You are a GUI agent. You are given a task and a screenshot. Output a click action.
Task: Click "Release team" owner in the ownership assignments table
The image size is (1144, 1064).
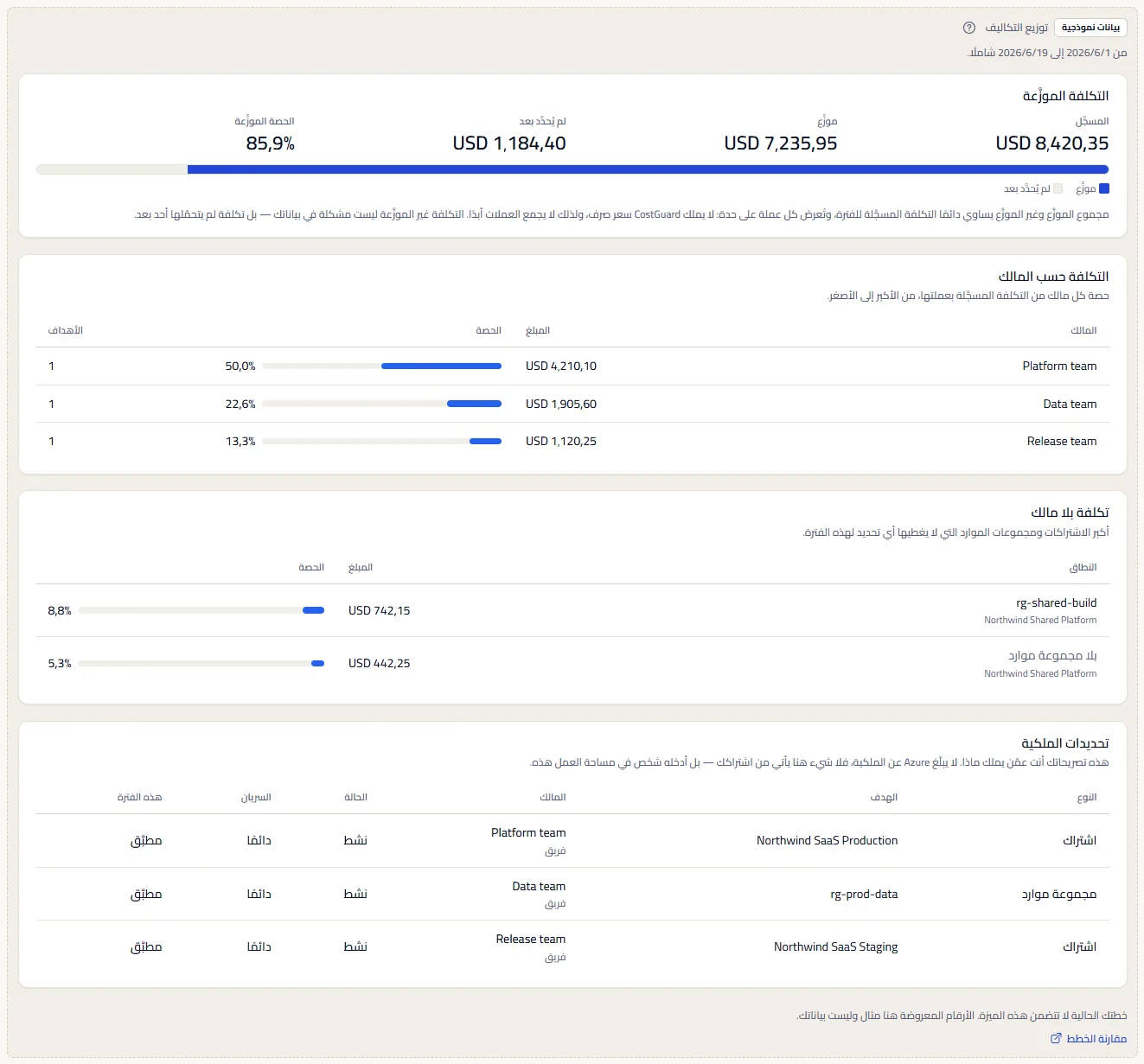[531, 939]
